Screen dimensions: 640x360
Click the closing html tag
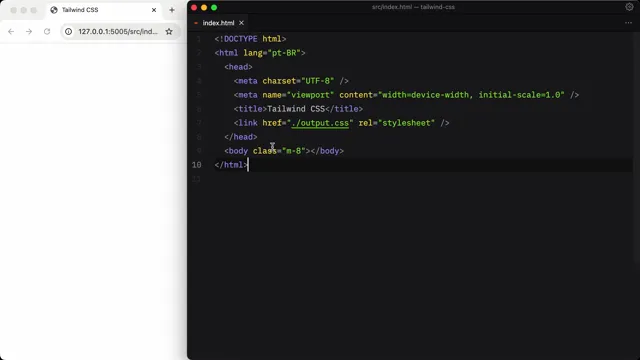(x=231, y=165)
